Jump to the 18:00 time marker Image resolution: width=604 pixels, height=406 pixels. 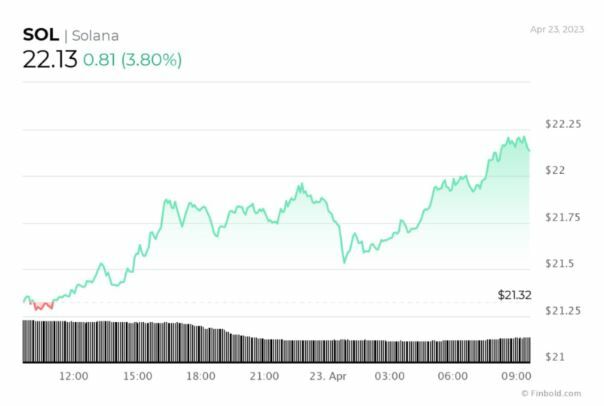pyautogui.click(x=201, y=376)
